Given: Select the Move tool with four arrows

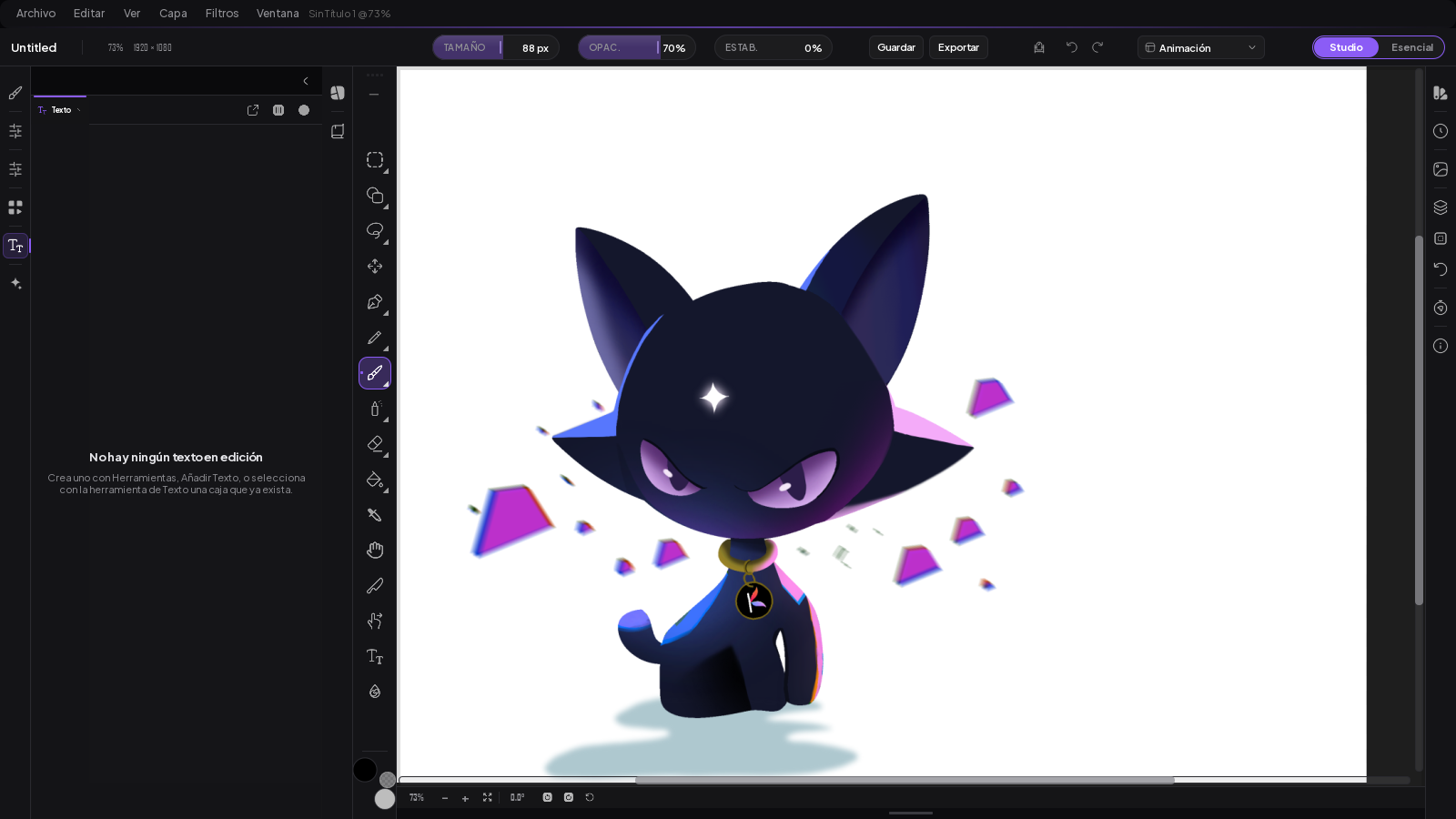Looking at the screenshot, I should (x=375, y=267).
